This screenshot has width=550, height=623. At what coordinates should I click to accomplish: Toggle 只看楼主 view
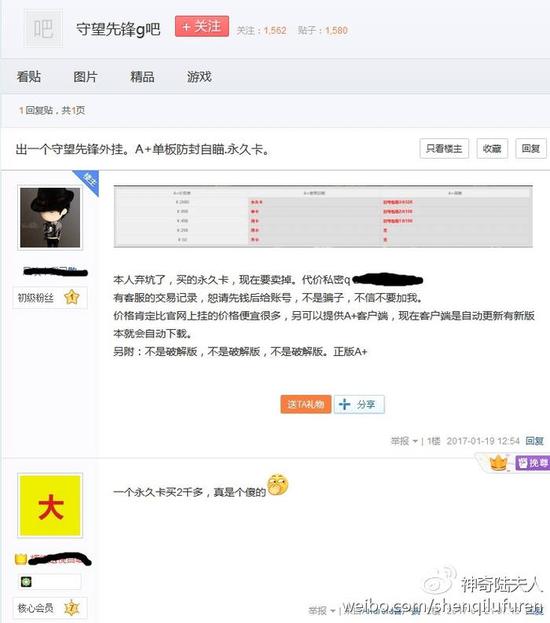pos(444,149)
